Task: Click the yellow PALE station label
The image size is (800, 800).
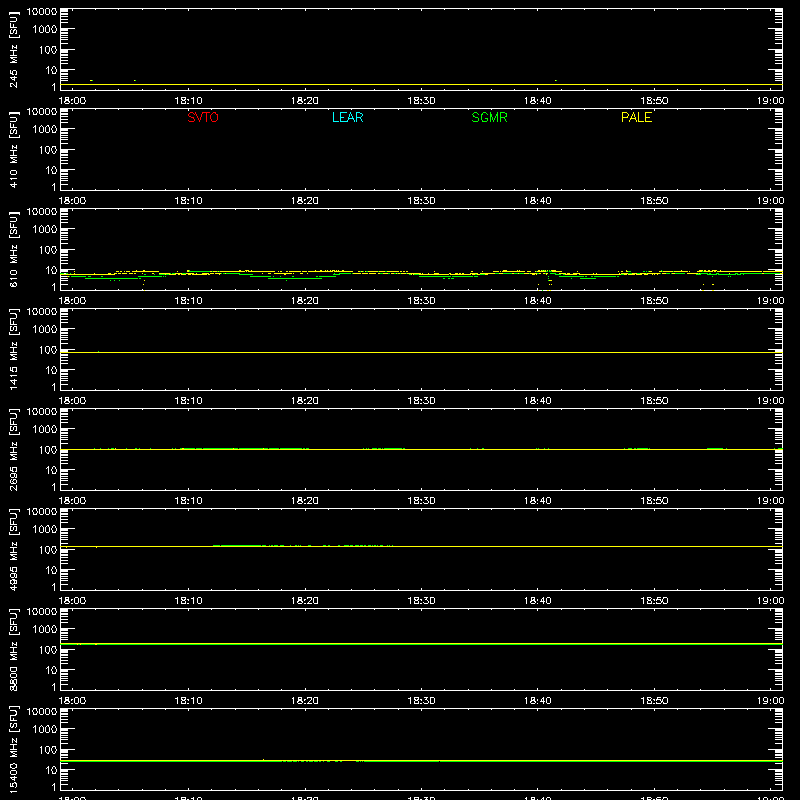Action: coord(636,117)
